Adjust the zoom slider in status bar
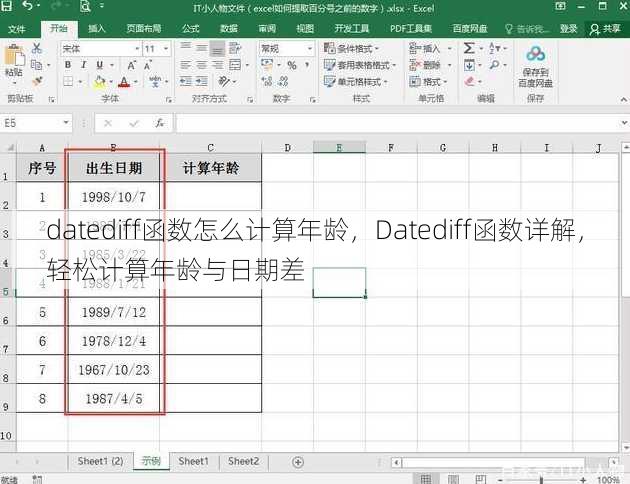The image size is (630, 484). [x=541, y=480]
